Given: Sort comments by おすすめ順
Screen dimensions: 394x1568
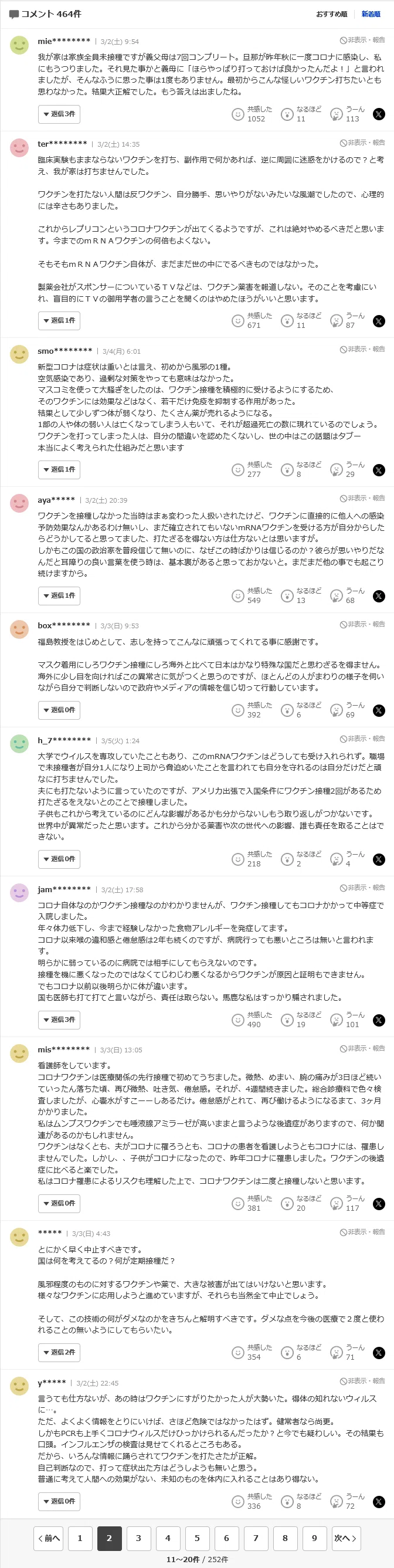Looking at the screenshot, I should 331,14.
